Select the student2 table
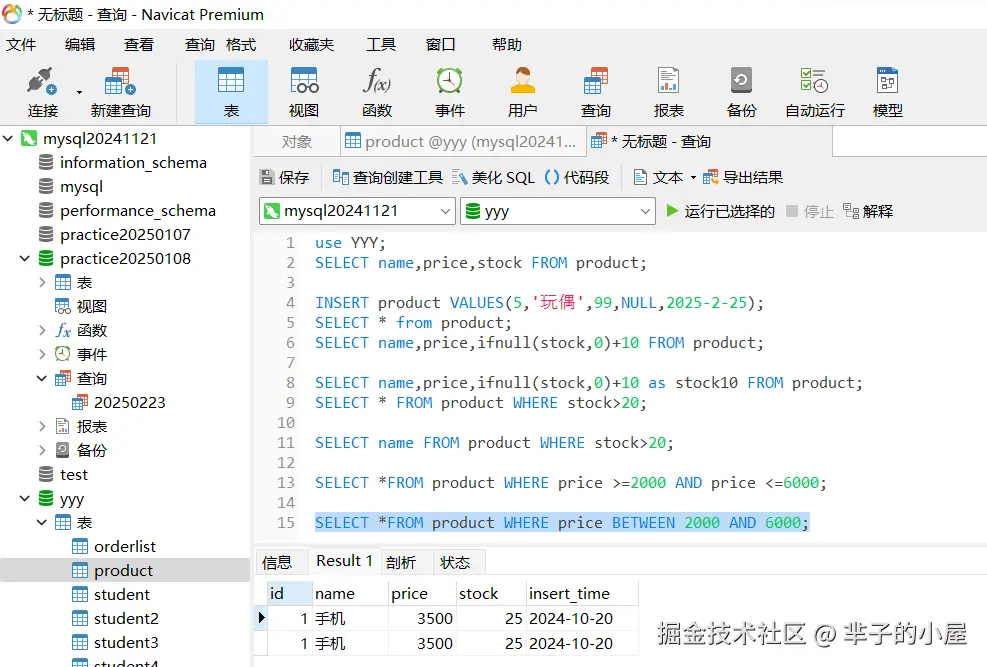Viewport: 987px width, 667px height. [126, 618]
